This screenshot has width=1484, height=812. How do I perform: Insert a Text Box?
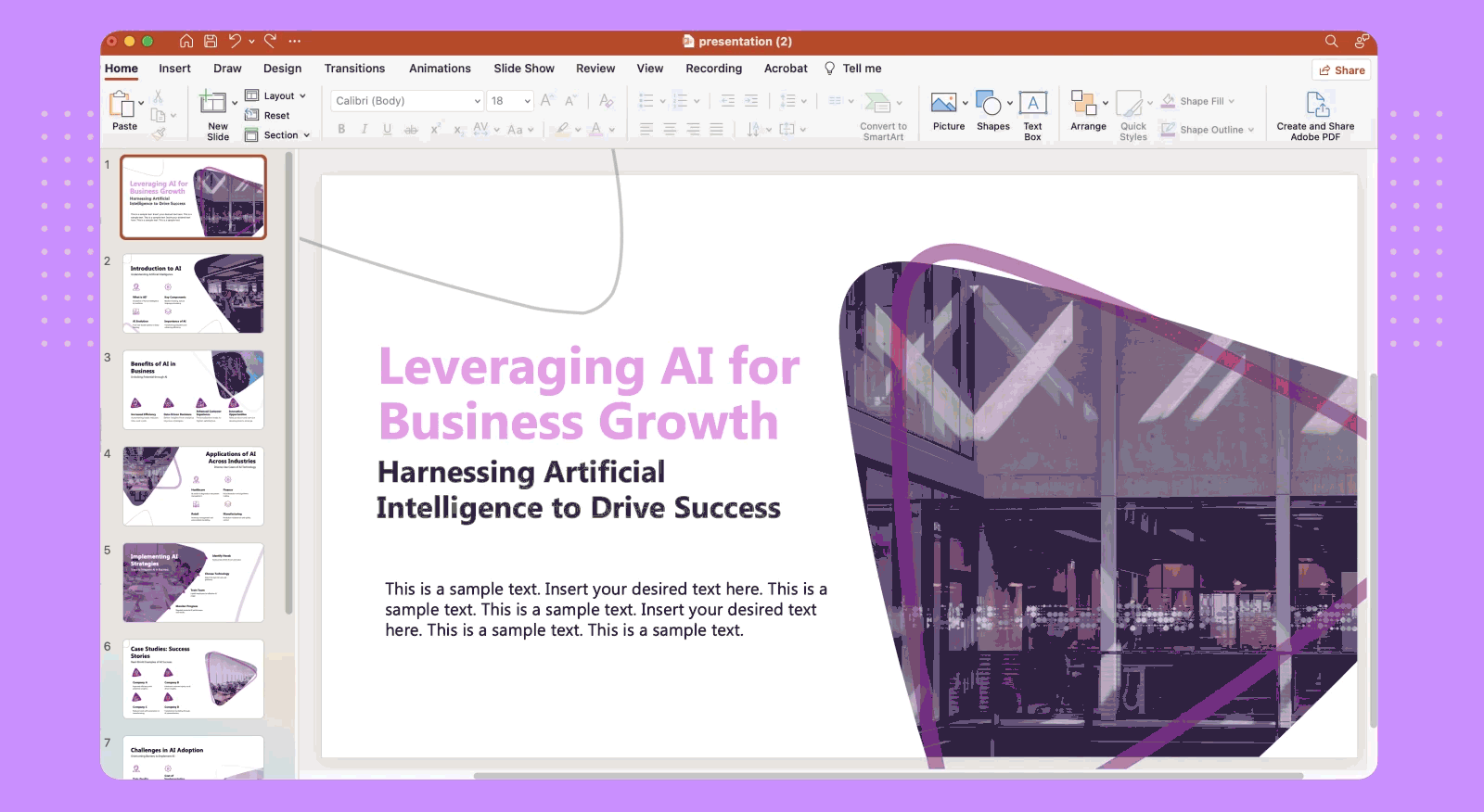(1032, 116)
